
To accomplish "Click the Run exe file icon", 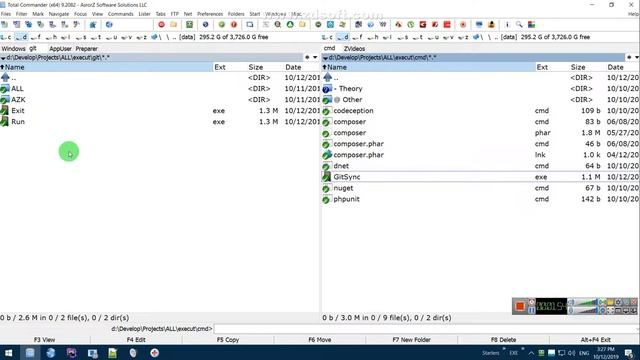I will point(4,122).
